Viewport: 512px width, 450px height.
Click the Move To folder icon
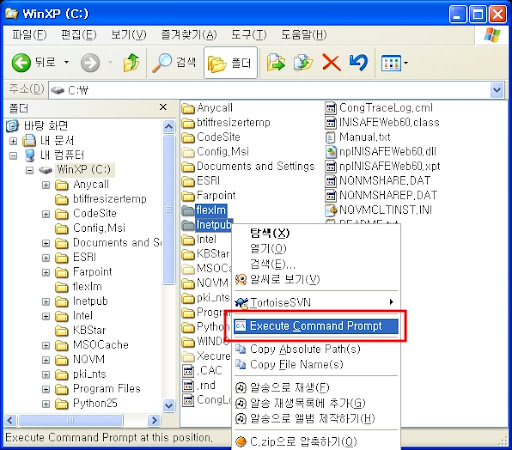pyautogui.click(x=276, y=62)
